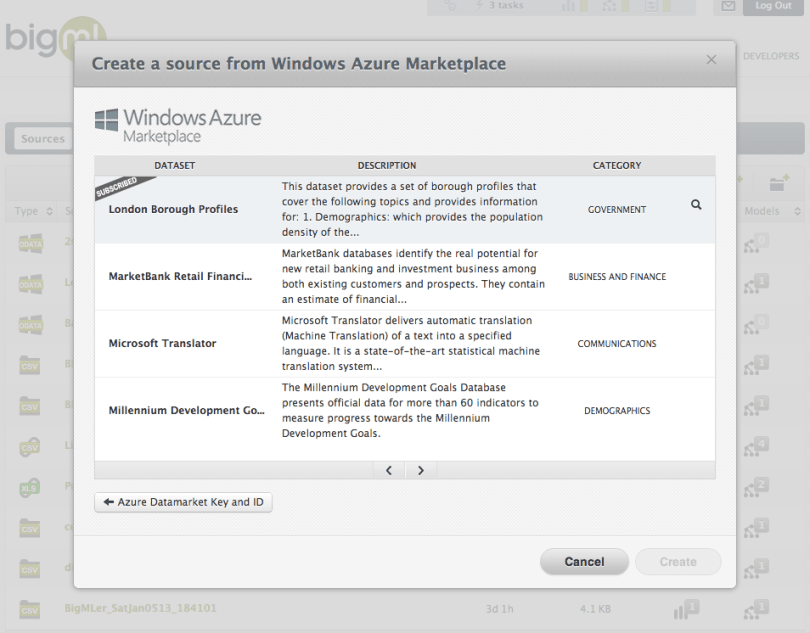
Task: Open the model tree icon beside BigMLer_SatJan0513
Action: click(x=756, y=608)
